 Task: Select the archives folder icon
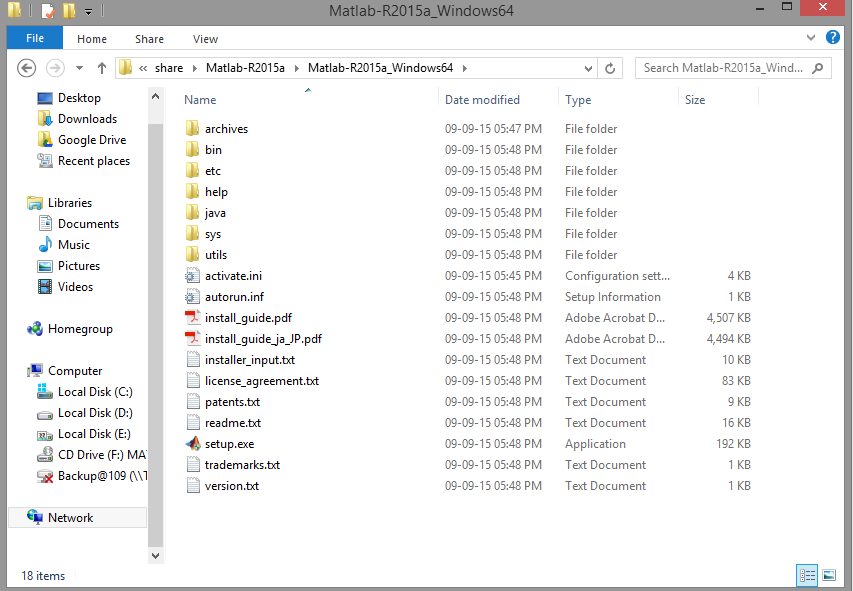point(193,129)
